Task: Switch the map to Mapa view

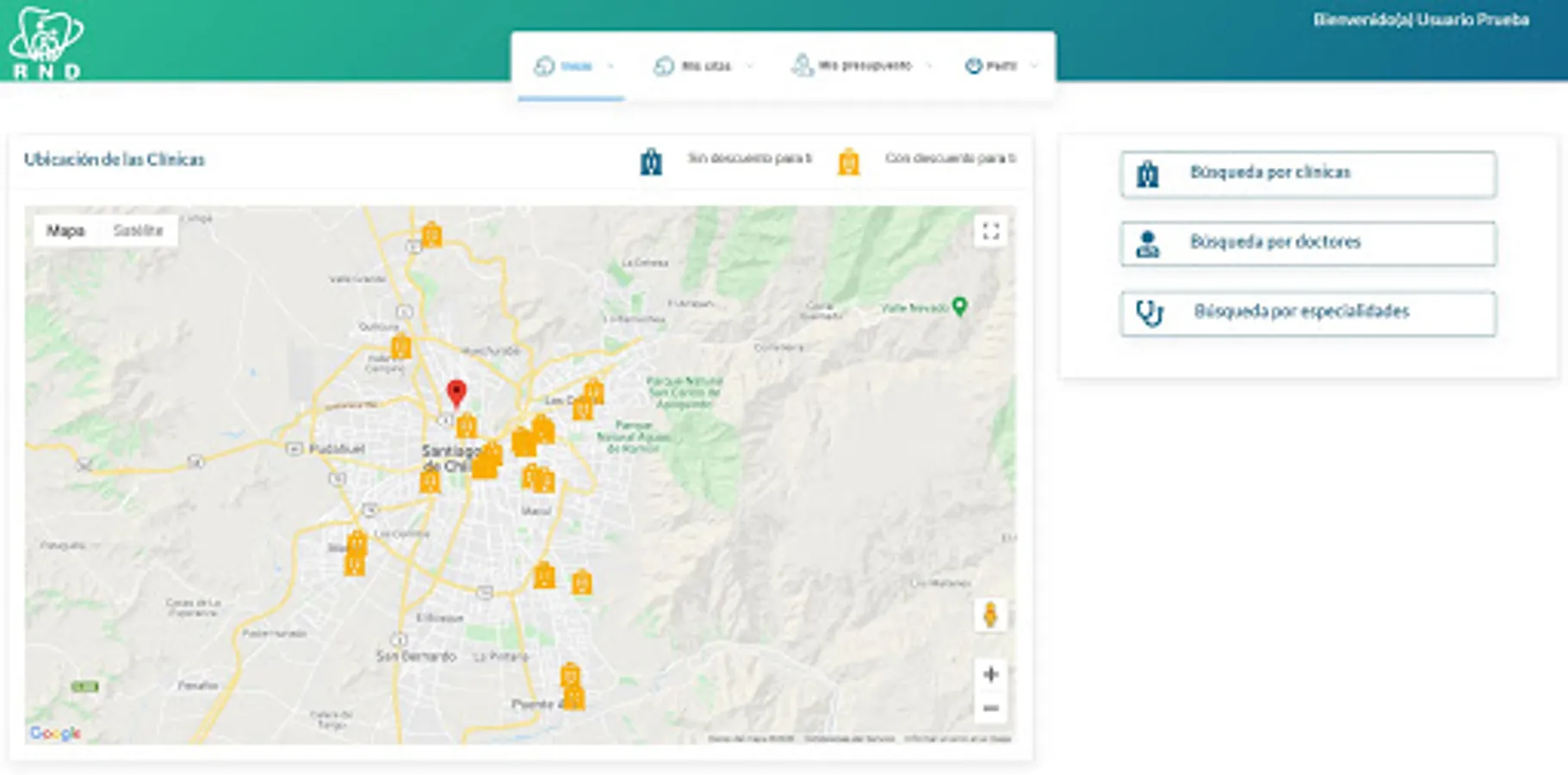Action: [x=65, y=231]
